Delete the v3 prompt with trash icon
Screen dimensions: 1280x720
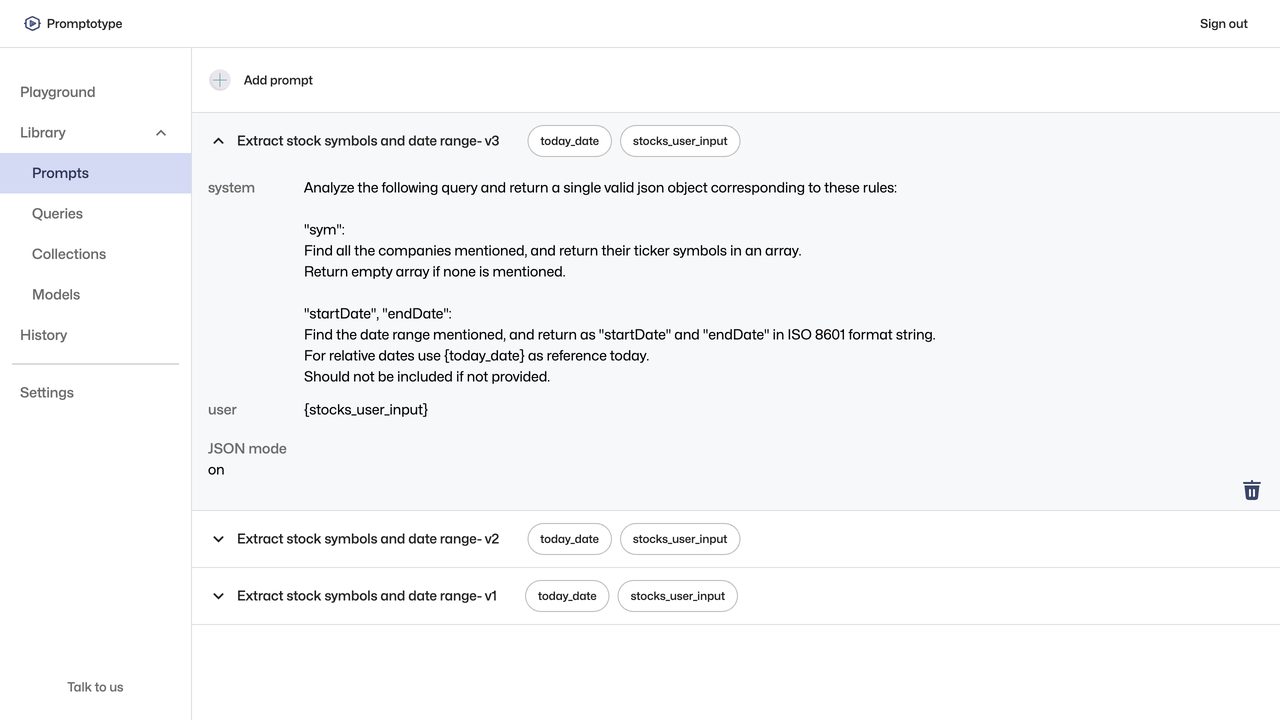1251,490
